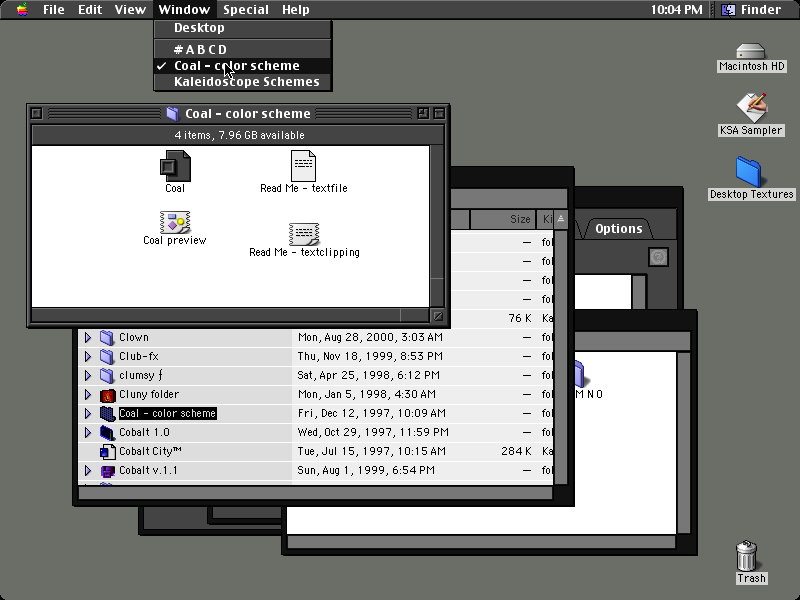800x600 pixels.
Task: Select the Cobalt City™ file icon
Action: coord(107,452)
